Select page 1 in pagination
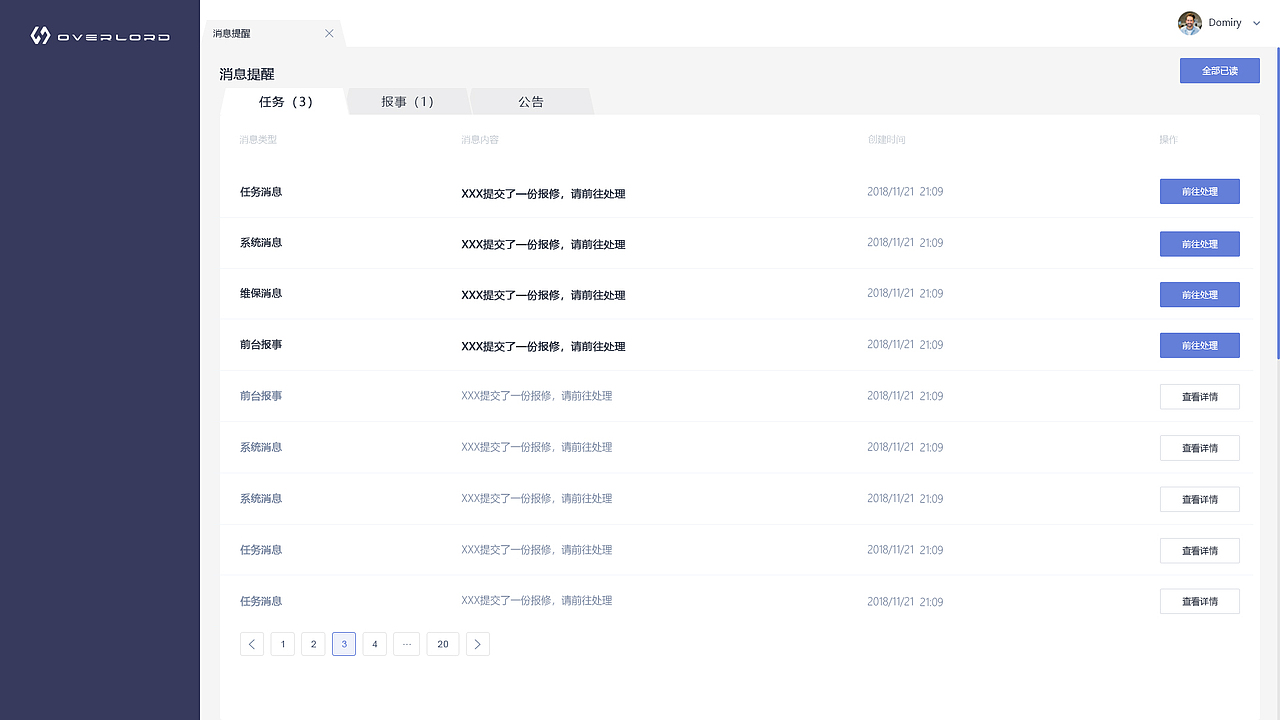 pyautogui.click(x=282, y=644)
